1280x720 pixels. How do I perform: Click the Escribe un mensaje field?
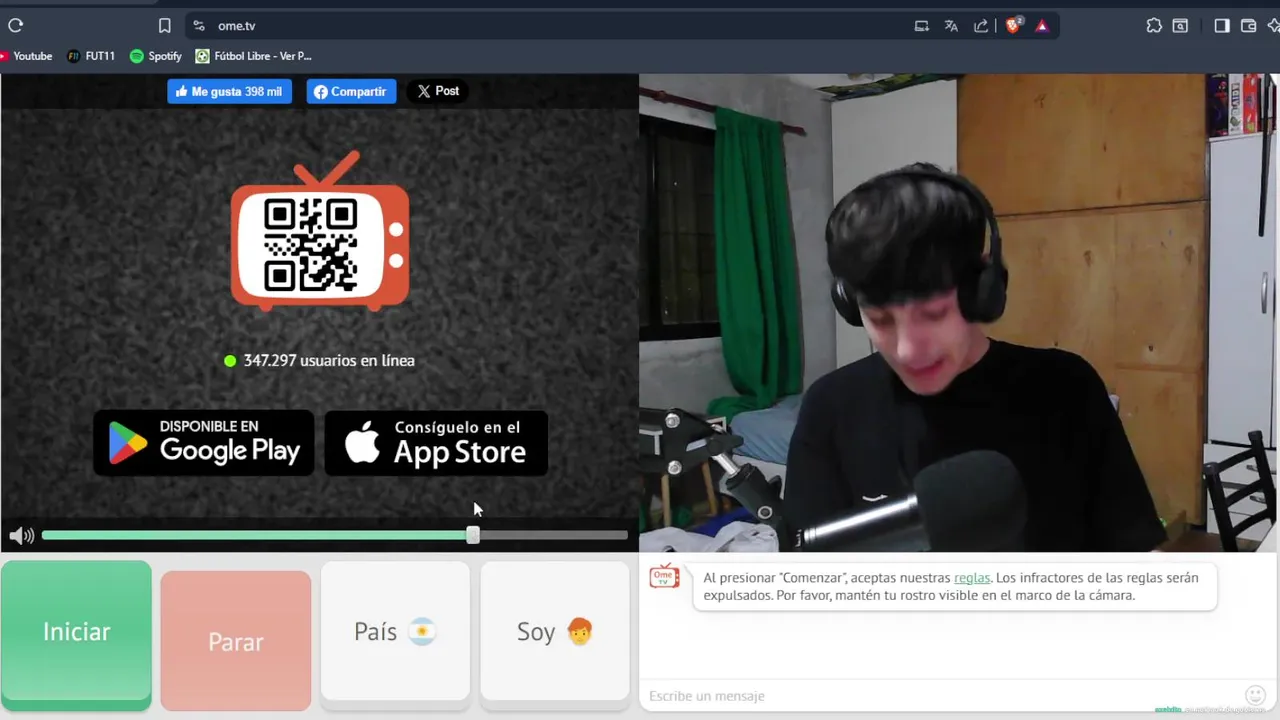(940, 696)
